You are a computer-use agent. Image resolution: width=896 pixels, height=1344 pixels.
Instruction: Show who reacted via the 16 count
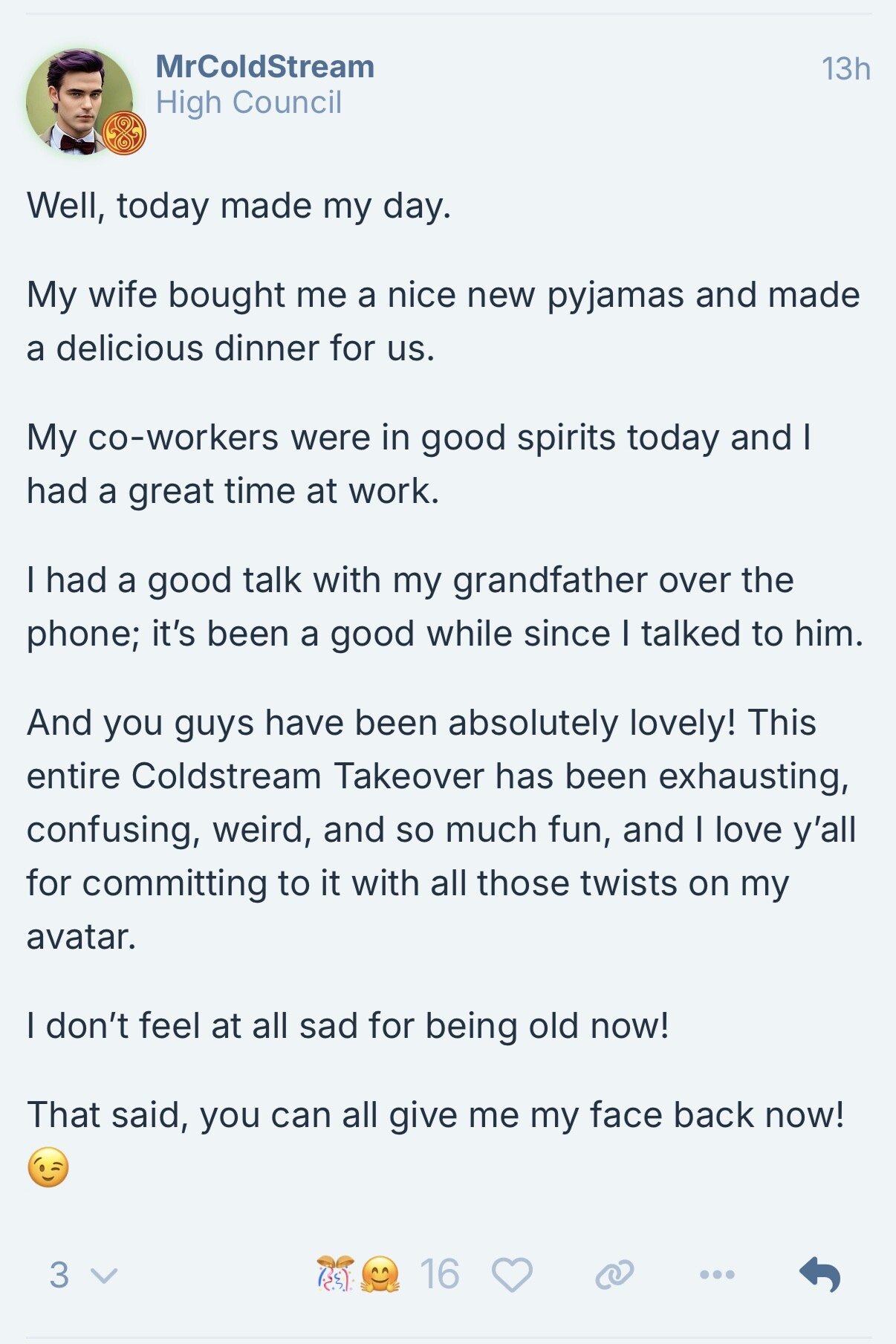pyautogui.click(x=439, y=1275)
